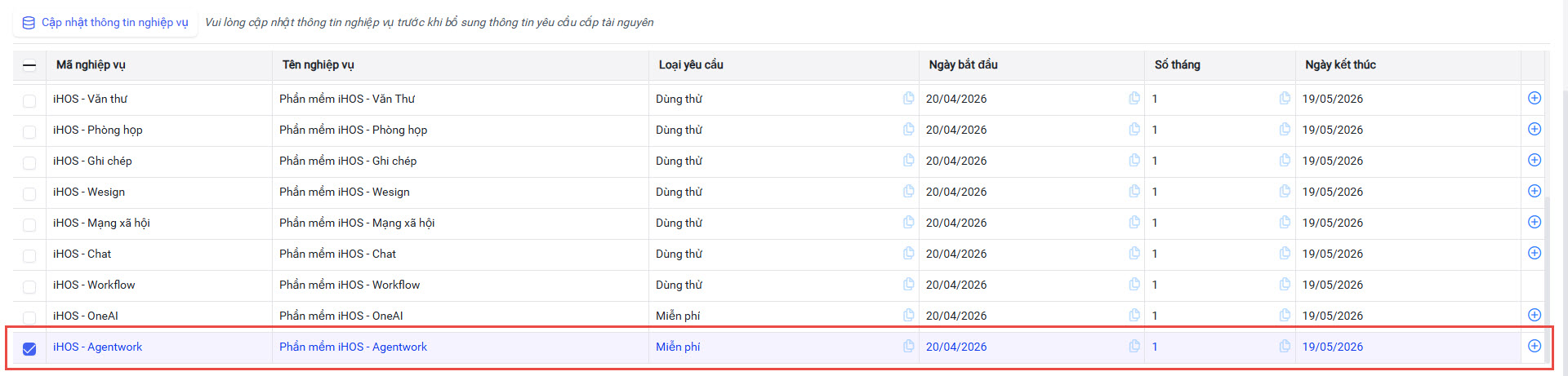This screenshot has height=376, width=1568.
Task: Copy Số tháng value of OneAI row
Action: point(1285,315)
